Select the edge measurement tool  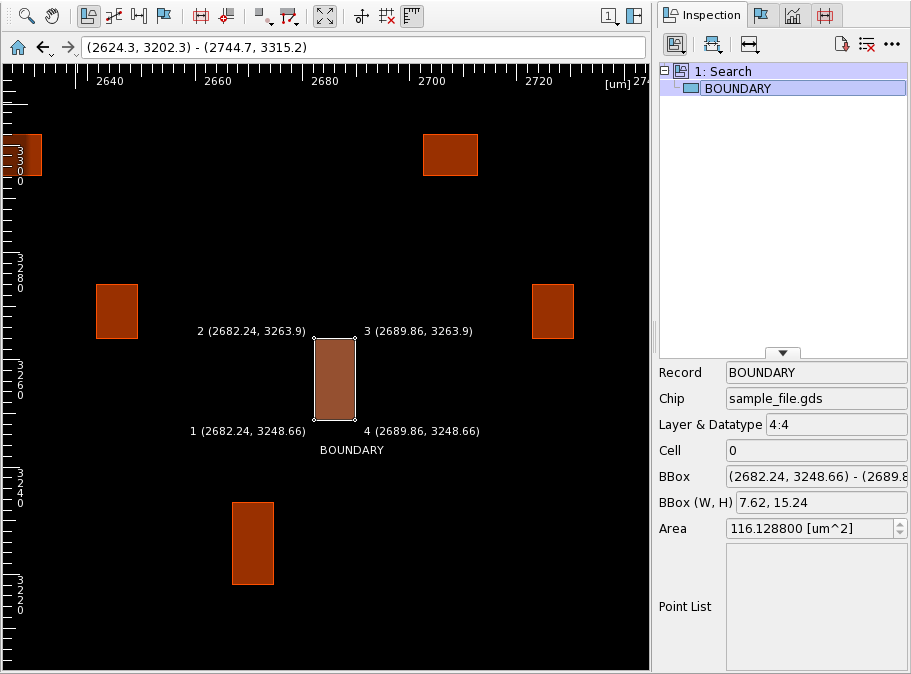coord(114,16)
